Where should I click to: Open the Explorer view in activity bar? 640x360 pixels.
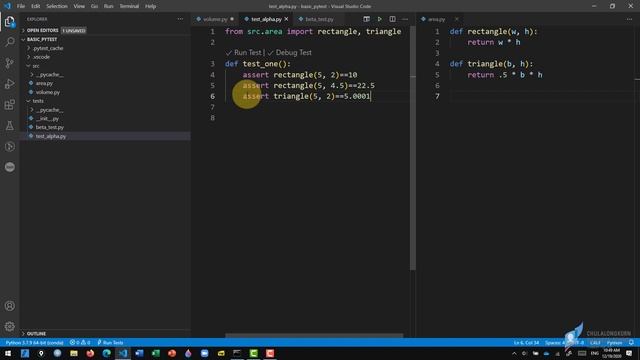[9, 22]
